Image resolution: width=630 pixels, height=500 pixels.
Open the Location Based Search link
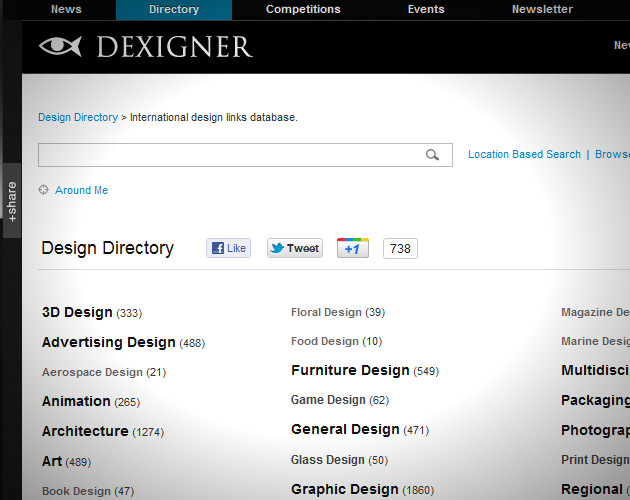[x=524, y=154]
